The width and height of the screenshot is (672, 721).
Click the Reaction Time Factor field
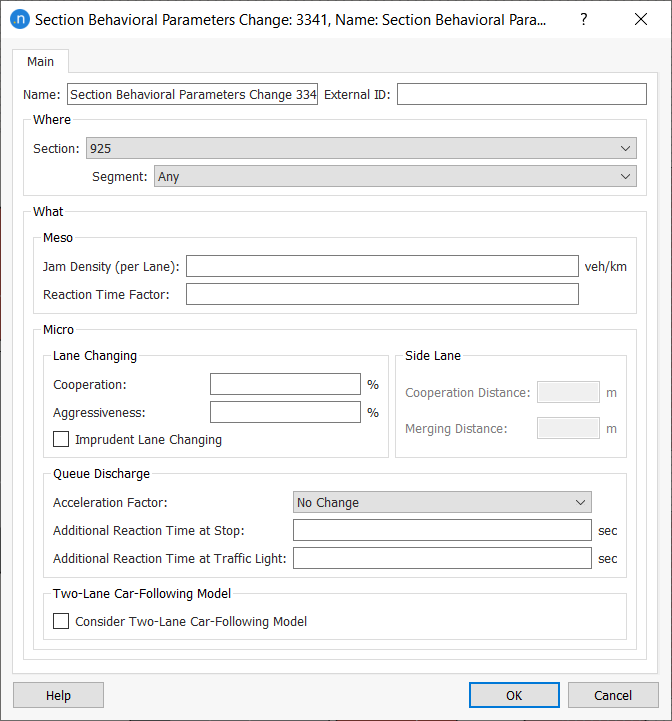(x=382, y=294)
